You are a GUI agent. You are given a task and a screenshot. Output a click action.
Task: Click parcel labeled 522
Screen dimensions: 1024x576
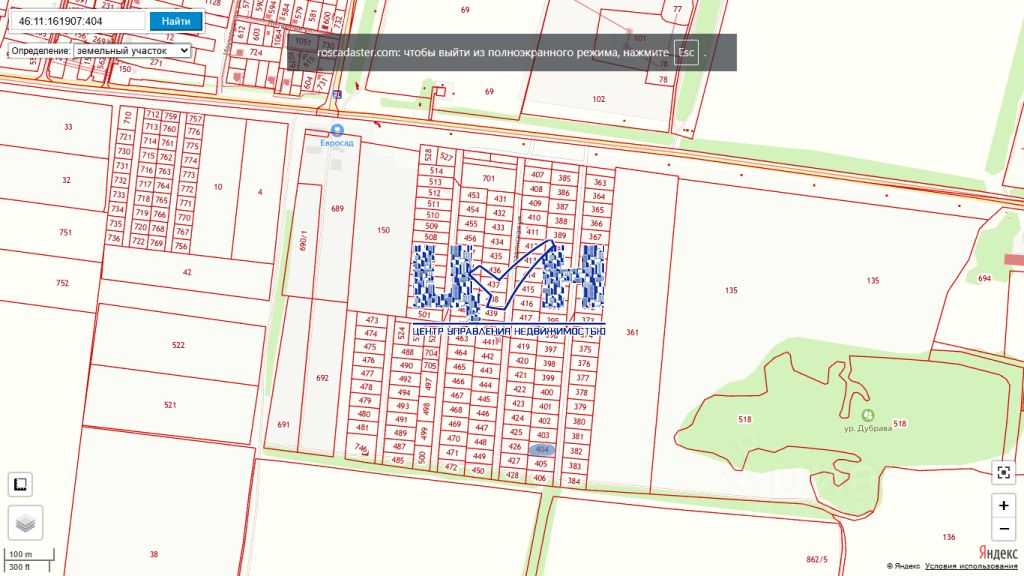pos(178,345)
